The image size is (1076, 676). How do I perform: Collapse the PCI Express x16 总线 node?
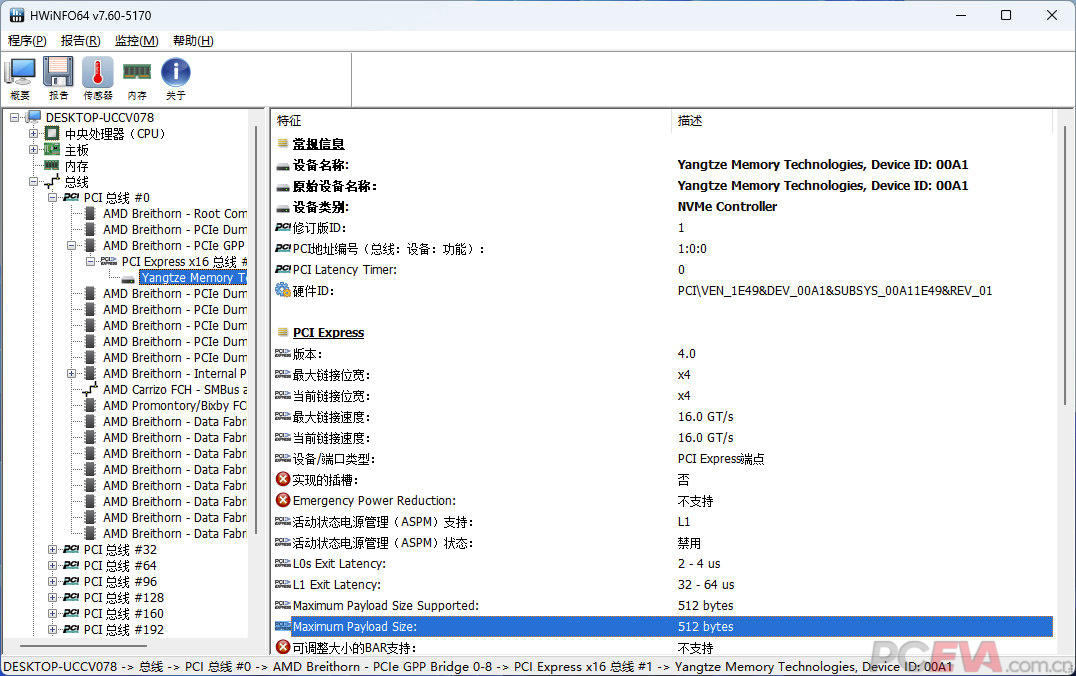click(x=90, y=261)
